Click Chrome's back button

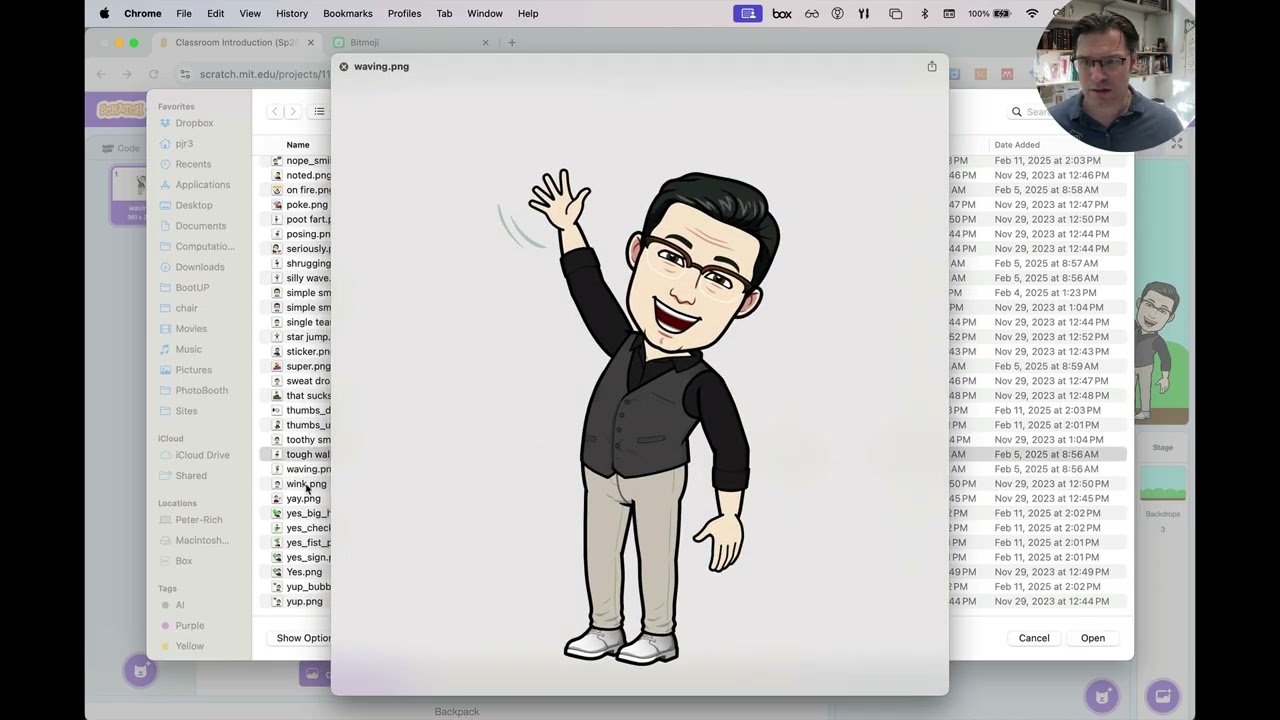[x=101, y=74]
